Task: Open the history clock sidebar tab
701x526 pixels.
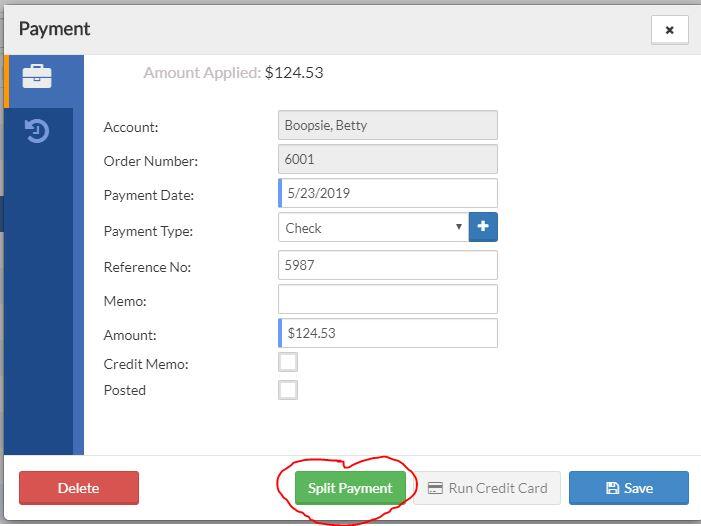Action: (x=38, y=131)
